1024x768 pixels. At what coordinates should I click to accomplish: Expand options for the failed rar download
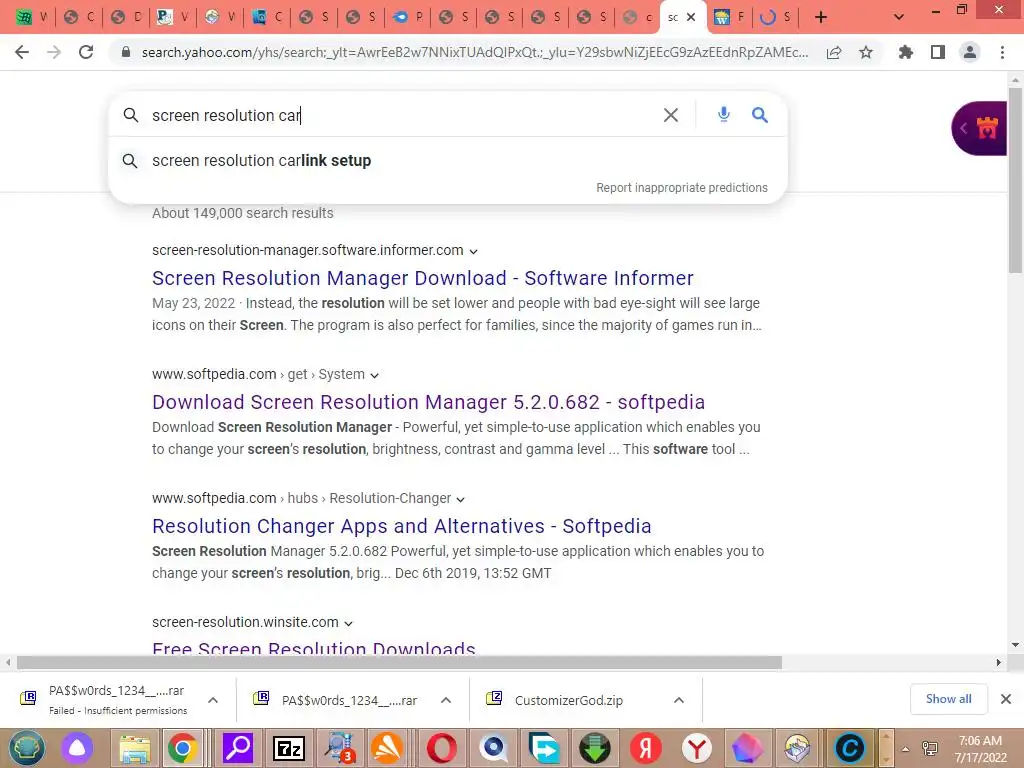pos(213,700)
